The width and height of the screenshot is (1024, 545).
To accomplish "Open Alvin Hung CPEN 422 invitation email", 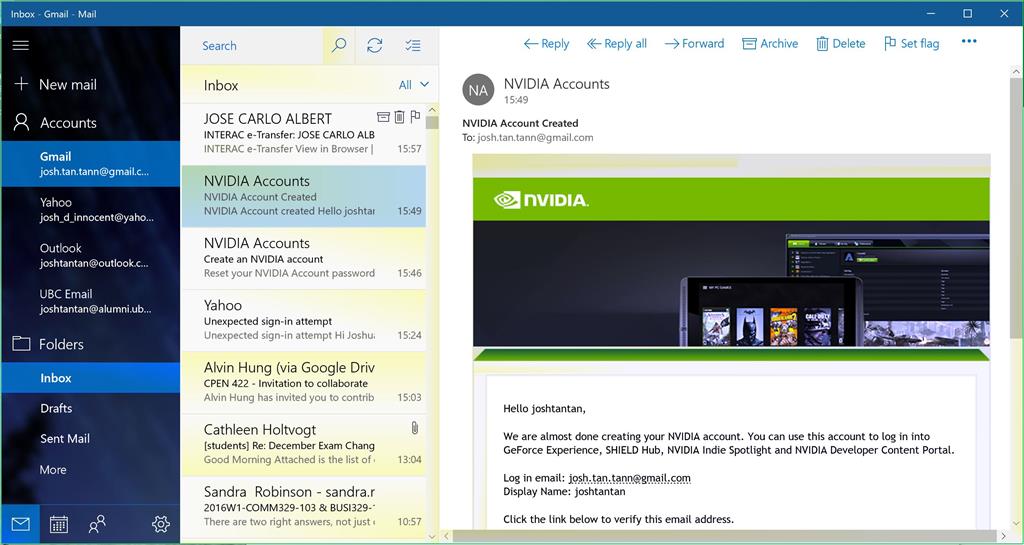I will click(x=304, y=382).
